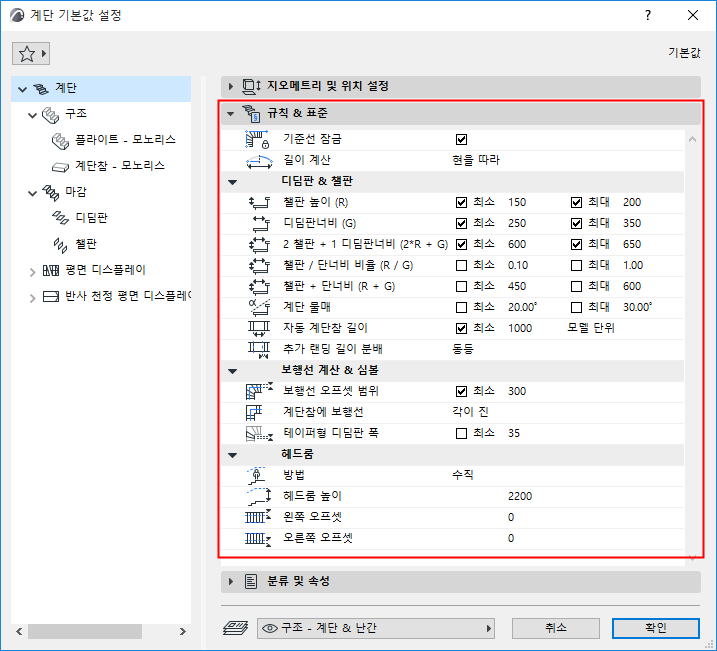
Task: Expand the 지오메트리 및 위치 설정 panel
Action: 231,86
